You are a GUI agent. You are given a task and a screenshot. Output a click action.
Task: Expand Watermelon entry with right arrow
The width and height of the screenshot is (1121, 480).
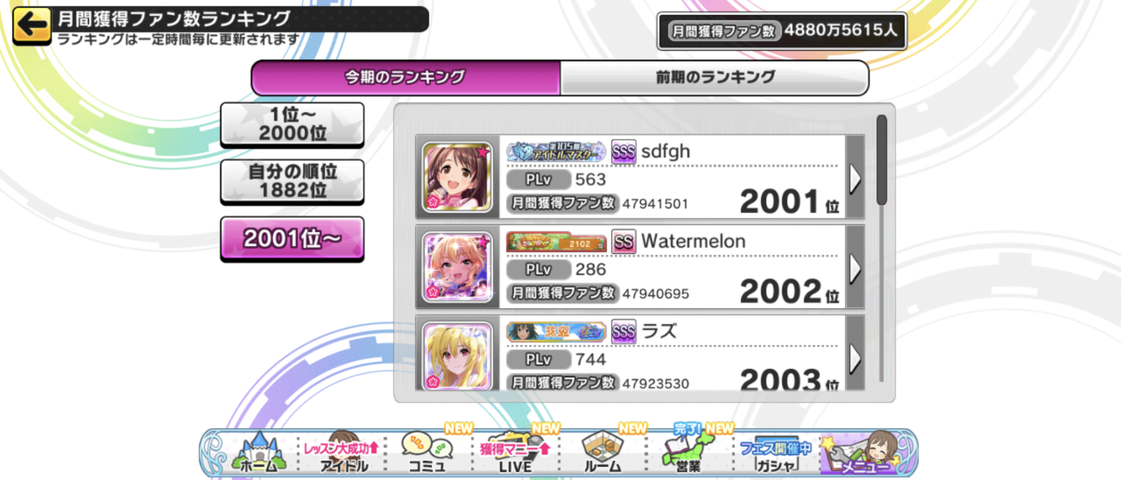pyautogui.click(x=854, y=268)
